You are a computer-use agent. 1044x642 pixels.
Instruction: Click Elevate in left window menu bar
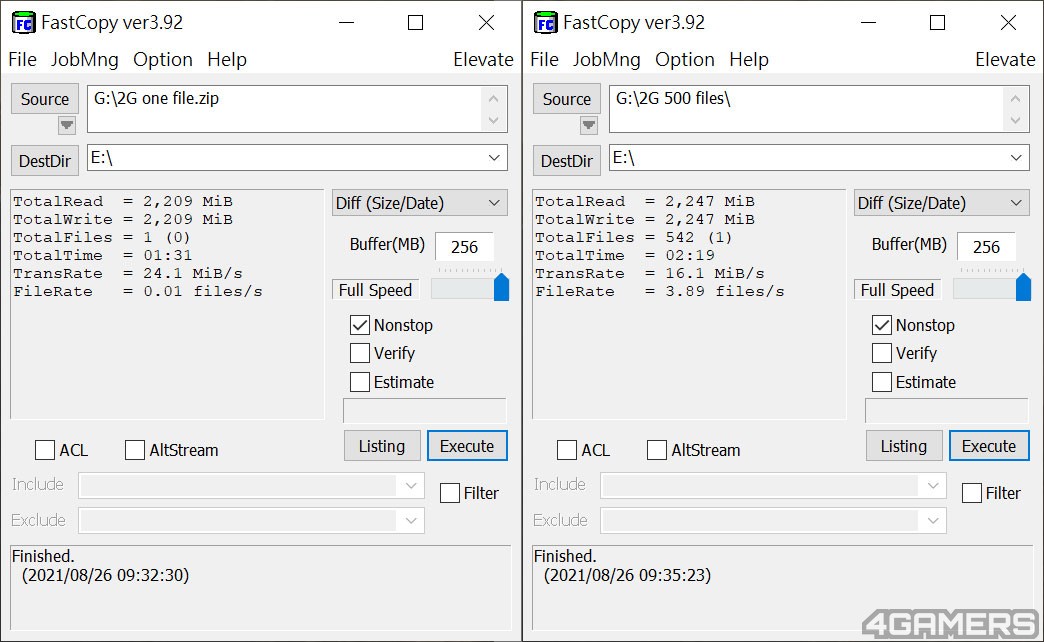483,59
